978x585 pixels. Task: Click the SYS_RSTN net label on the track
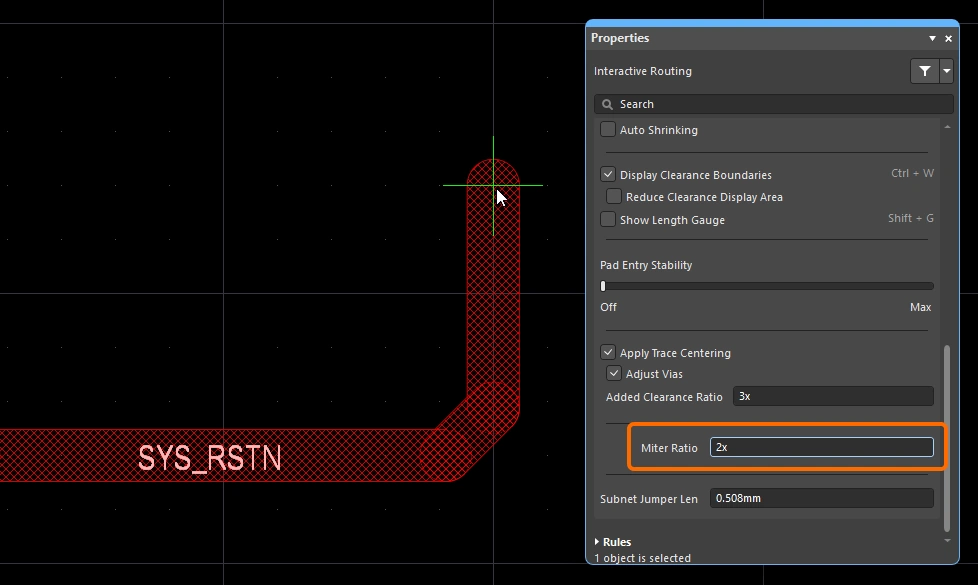[210, 458]
